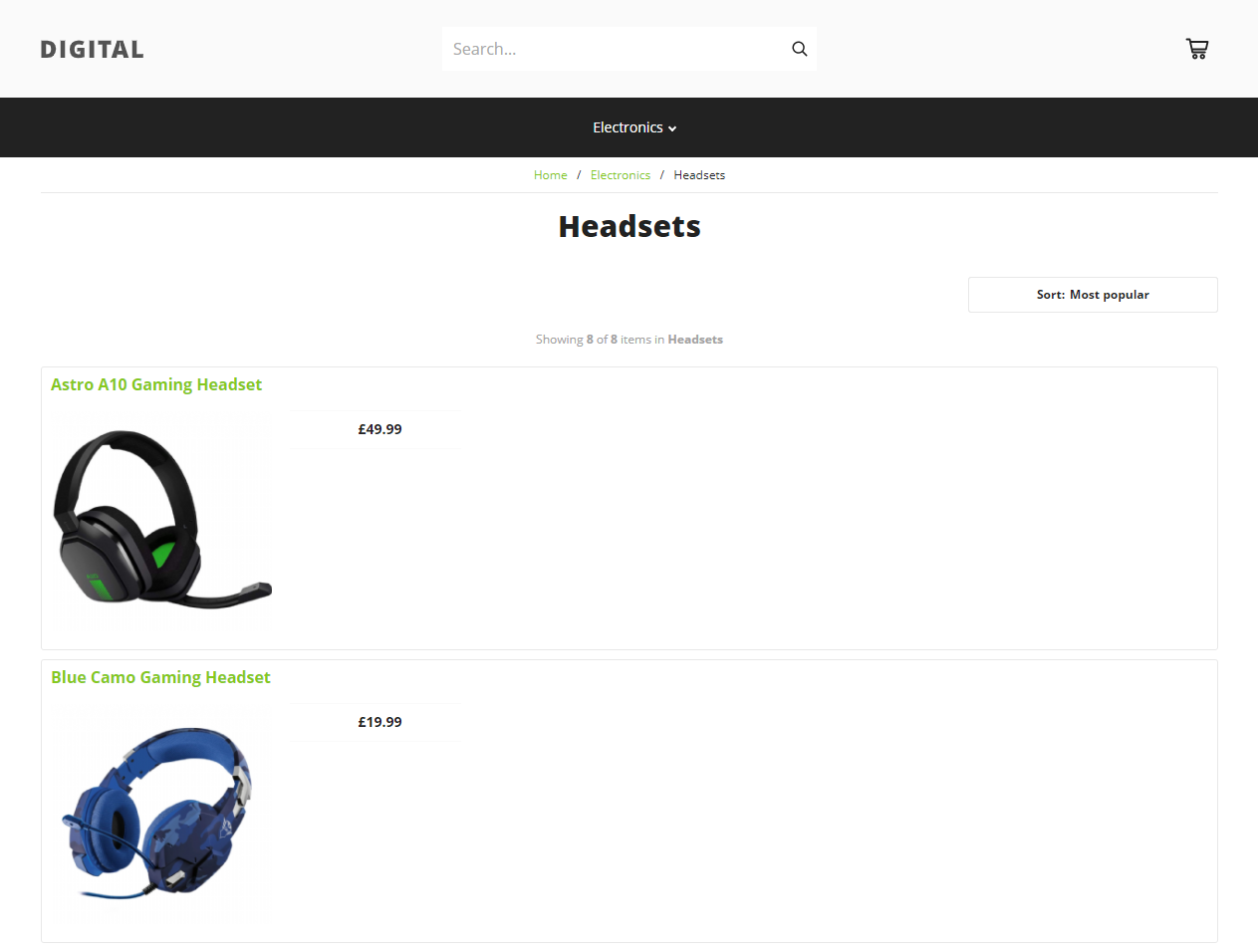Click the Blue Camo headset product image
1258x952 pixels.
161,813
